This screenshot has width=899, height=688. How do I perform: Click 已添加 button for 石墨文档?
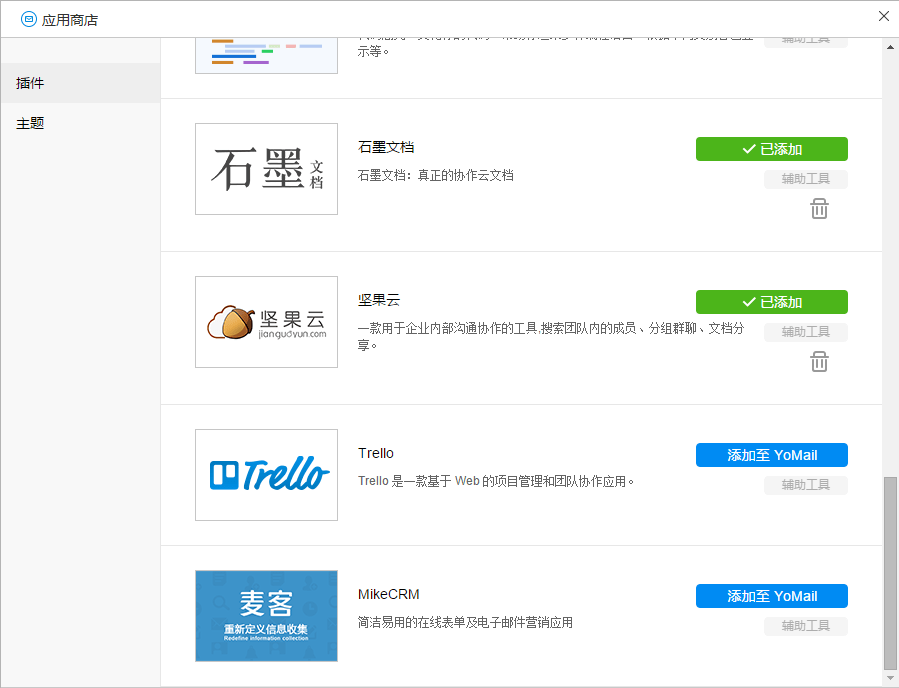pyautogui.click(x=772, y=149)
